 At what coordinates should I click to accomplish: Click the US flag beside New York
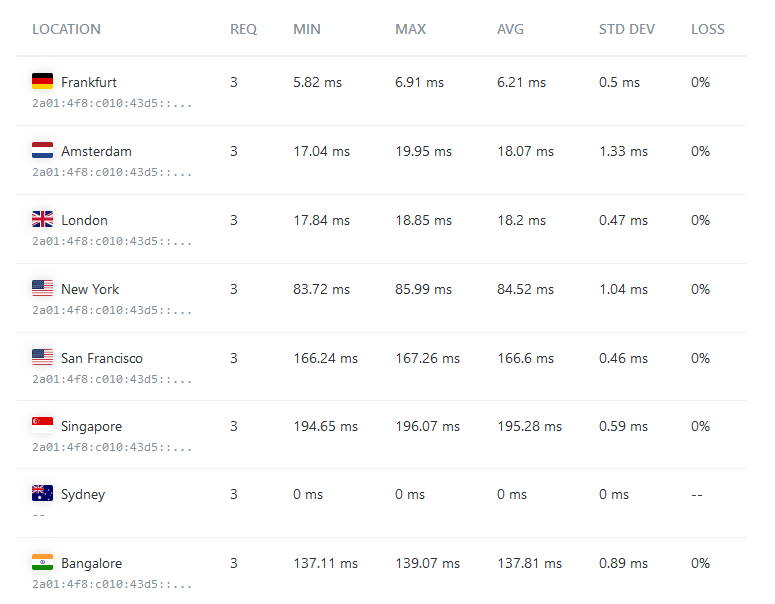point(42,289)
